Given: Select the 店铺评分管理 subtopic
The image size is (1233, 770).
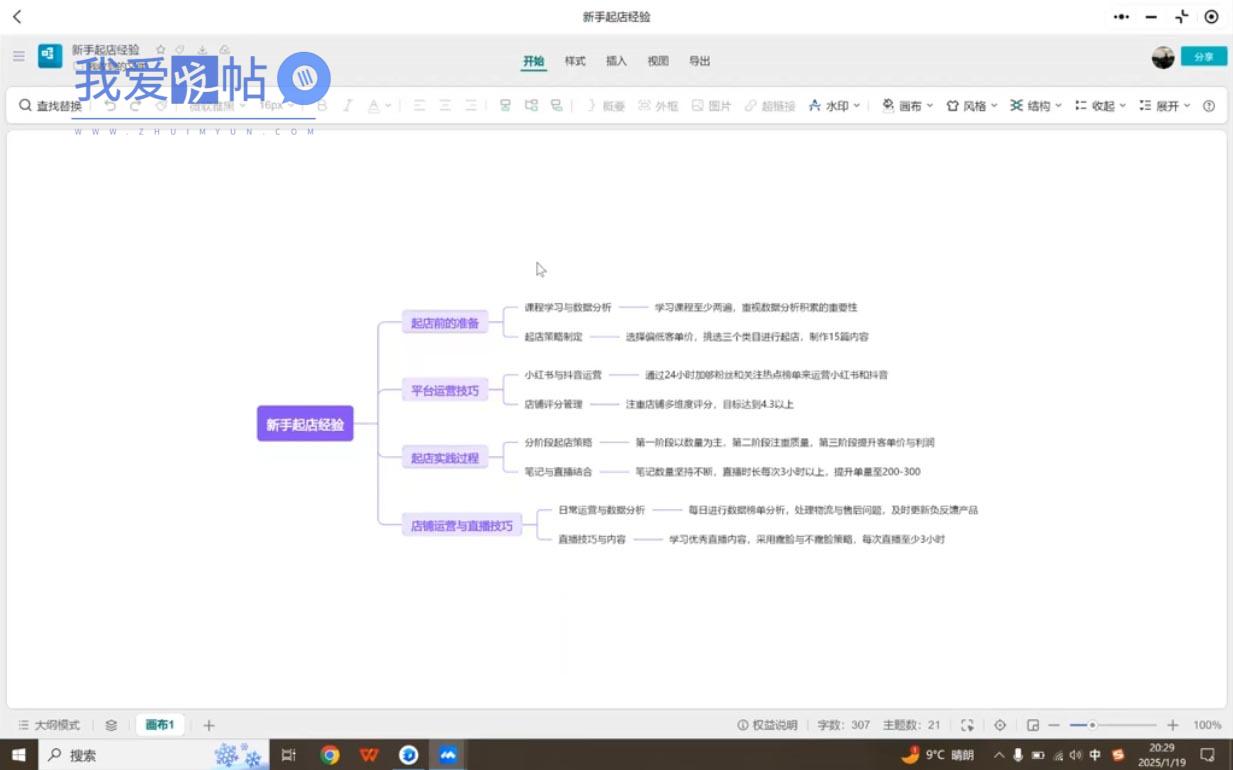Looking at the screenshot, I should pos(553,404).
